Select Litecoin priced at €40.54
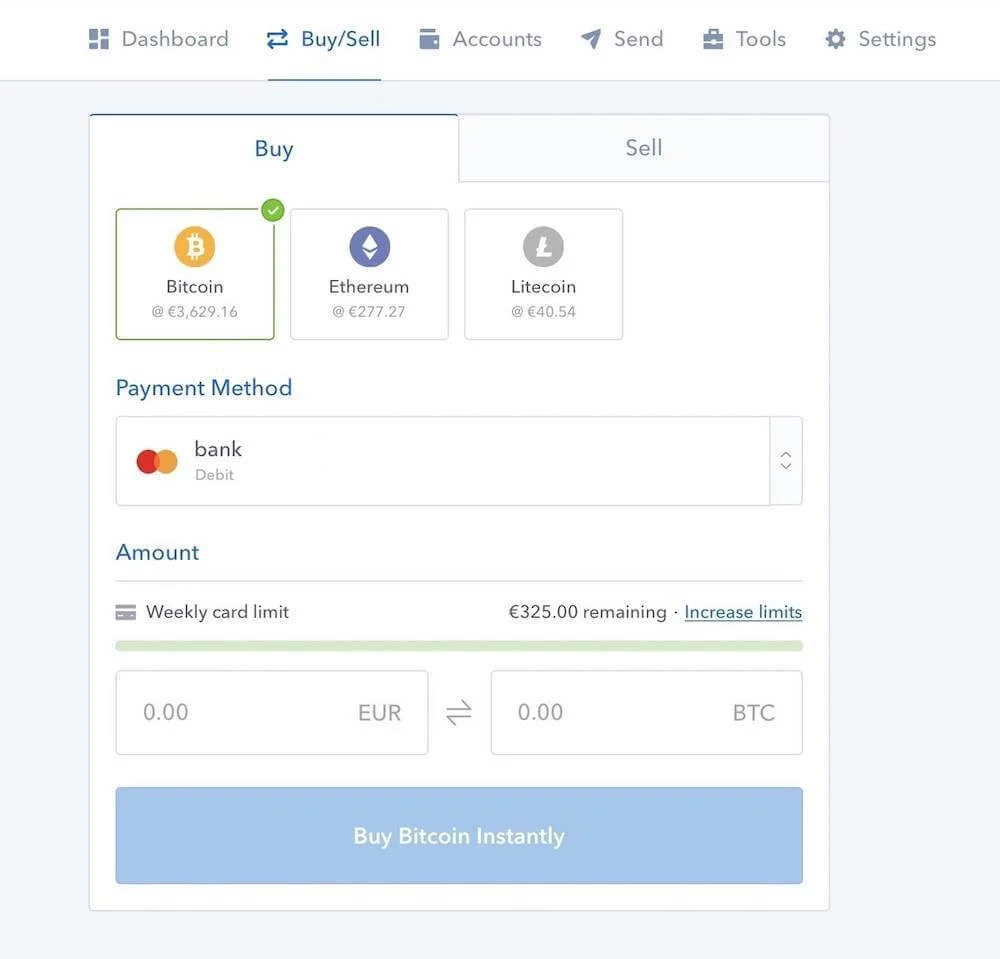Image resolution: width=1000 pixels, height=959 pixels. (x=543, y=274)
